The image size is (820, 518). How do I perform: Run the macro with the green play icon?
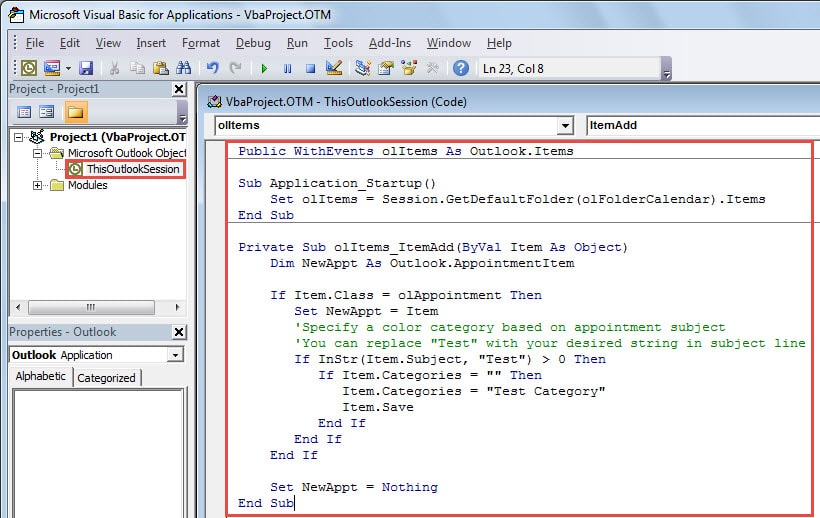(264, 68)
